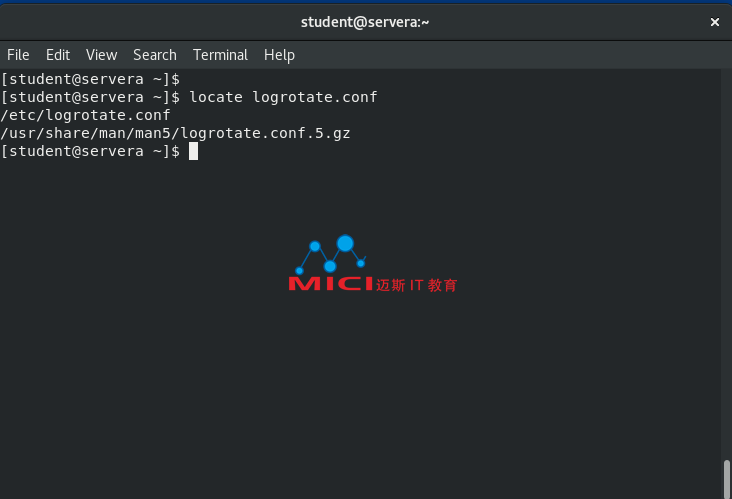Open the Search menu
732x499 pixels.
(x=155, y=55)
